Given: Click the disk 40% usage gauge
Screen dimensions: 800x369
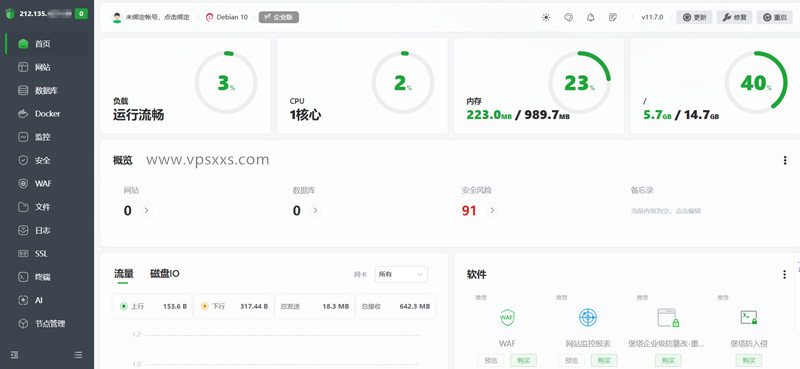Looking at the screenshot, I should pos(756,82).
